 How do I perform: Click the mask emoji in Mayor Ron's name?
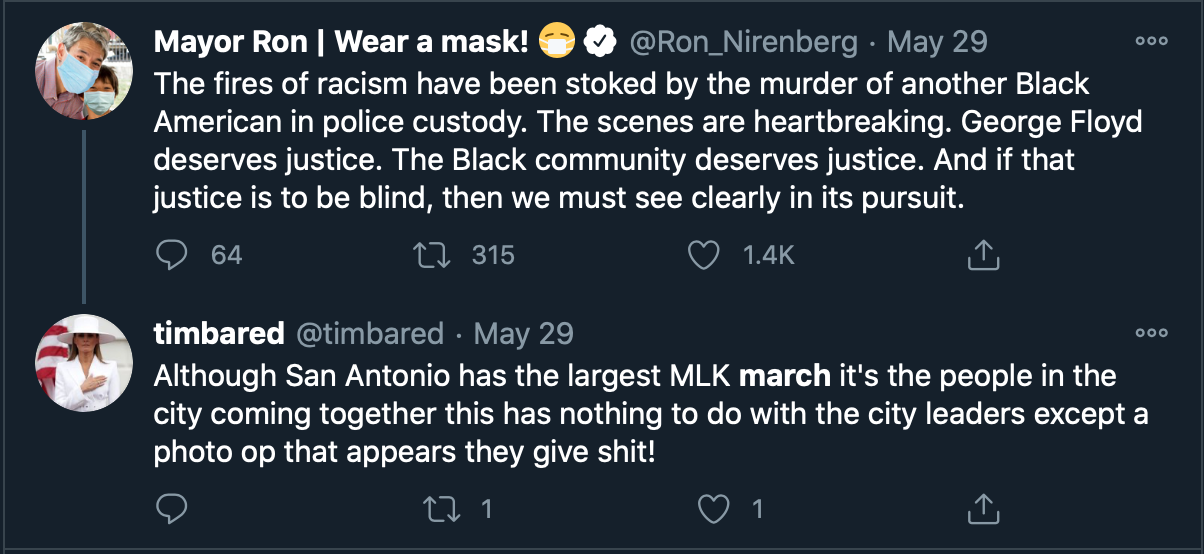coord(558,42)
